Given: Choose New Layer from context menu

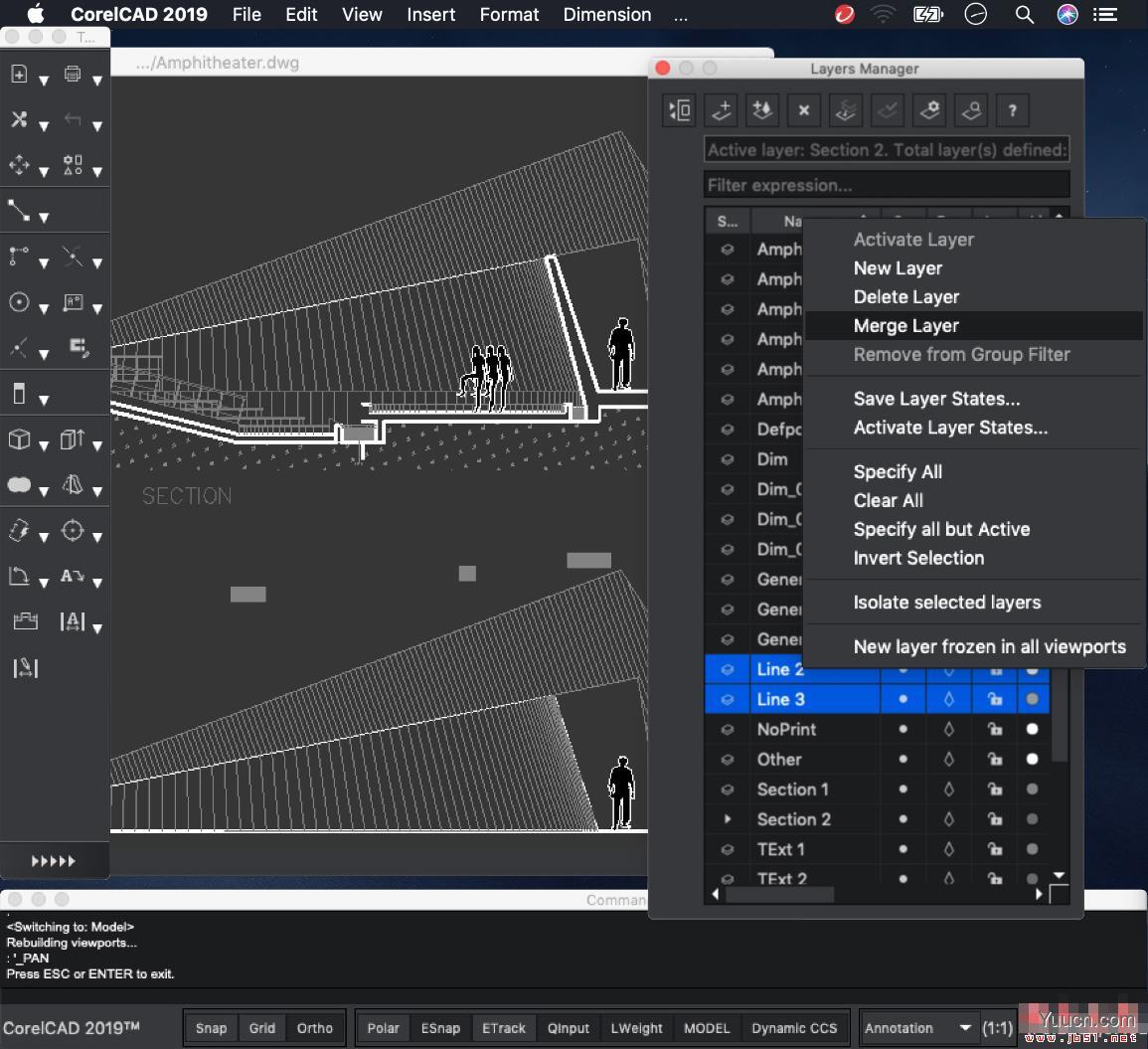Looking at the screenshot, I should [x=974, y=268].
